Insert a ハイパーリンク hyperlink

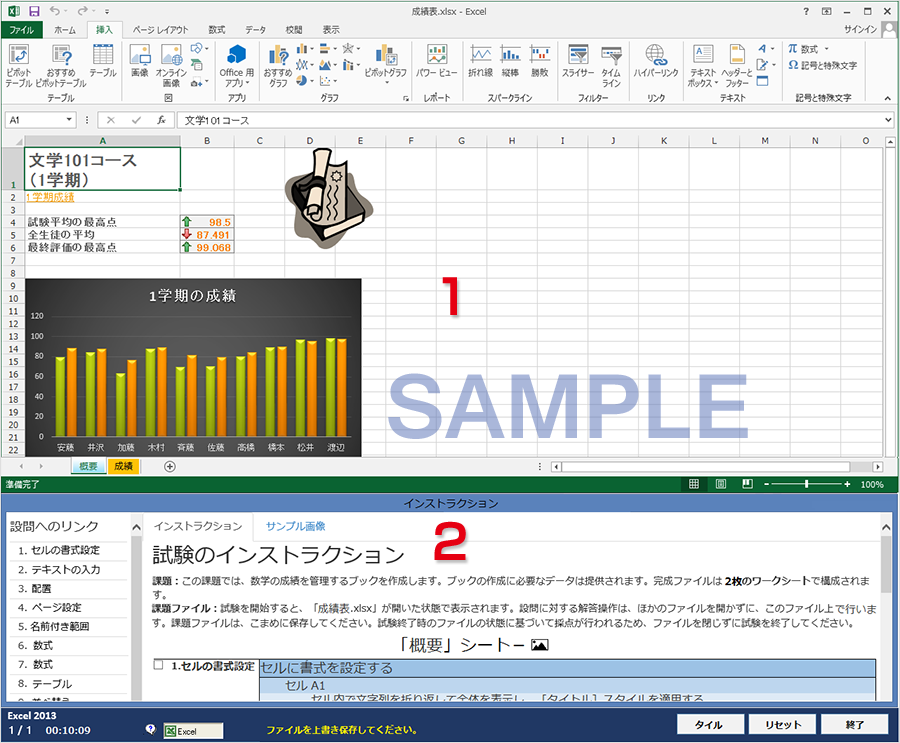(655, 60)
